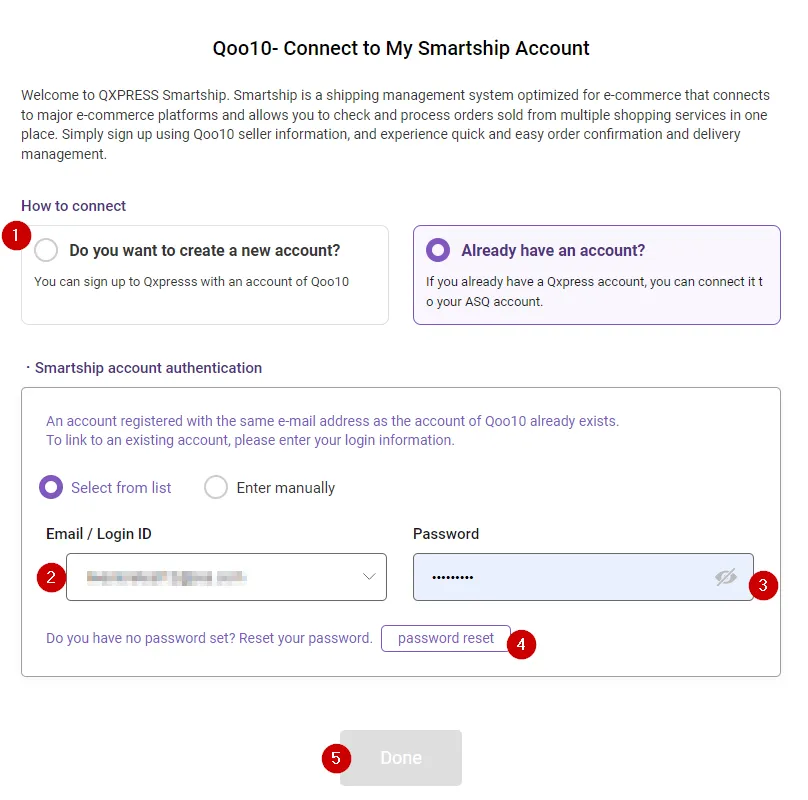Image resolution: width=808 pixels, height=800 pixels.
Task: Open the Email / Login ID dropdown
Action: pyautogui.click(x=226, y=577)
